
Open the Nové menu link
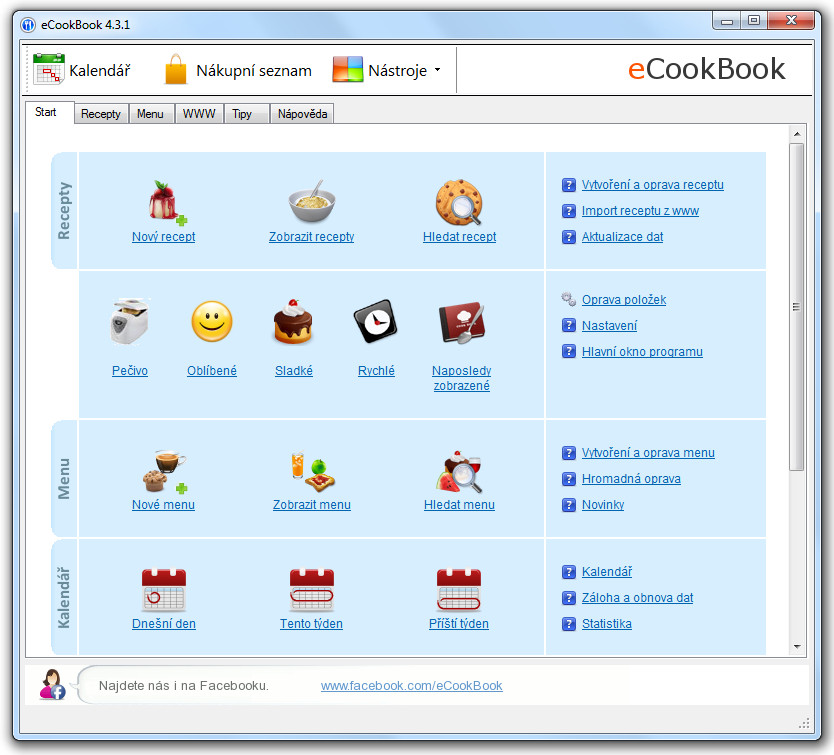tap(163, 504)
